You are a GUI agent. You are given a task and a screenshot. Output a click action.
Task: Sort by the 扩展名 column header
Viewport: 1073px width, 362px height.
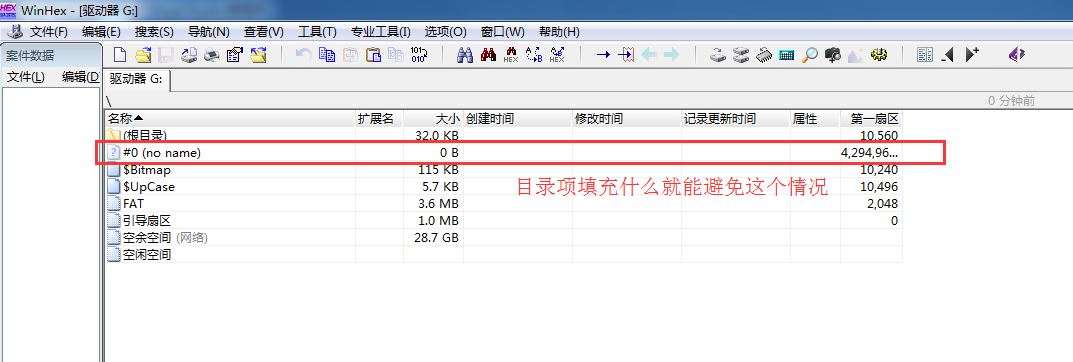[379, 118]
